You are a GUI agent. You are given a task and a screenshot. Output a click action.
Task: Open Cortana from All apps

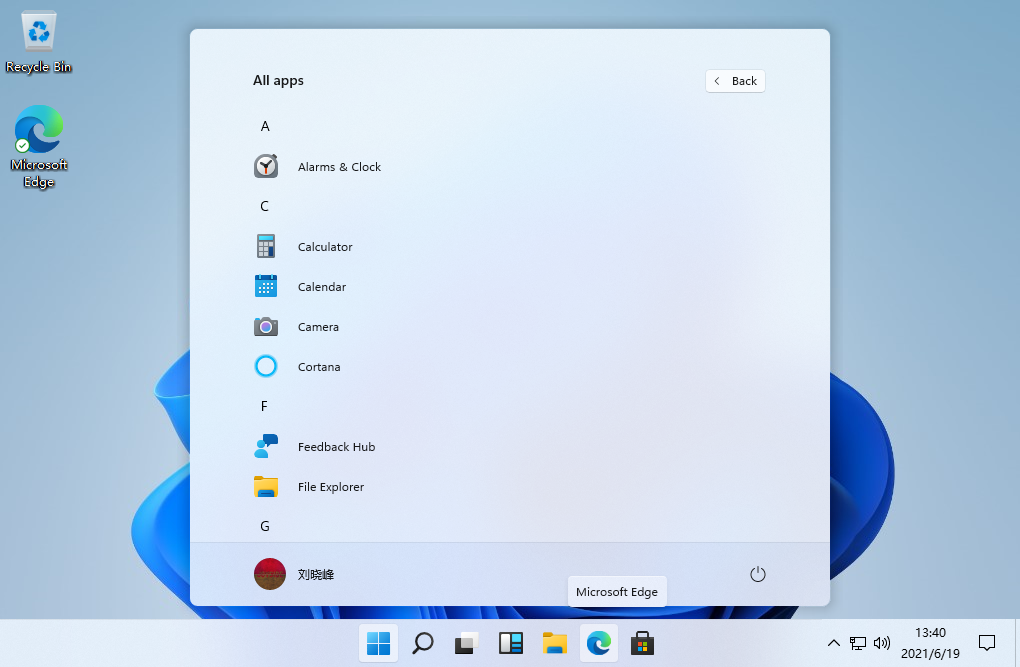click(318, 367)
